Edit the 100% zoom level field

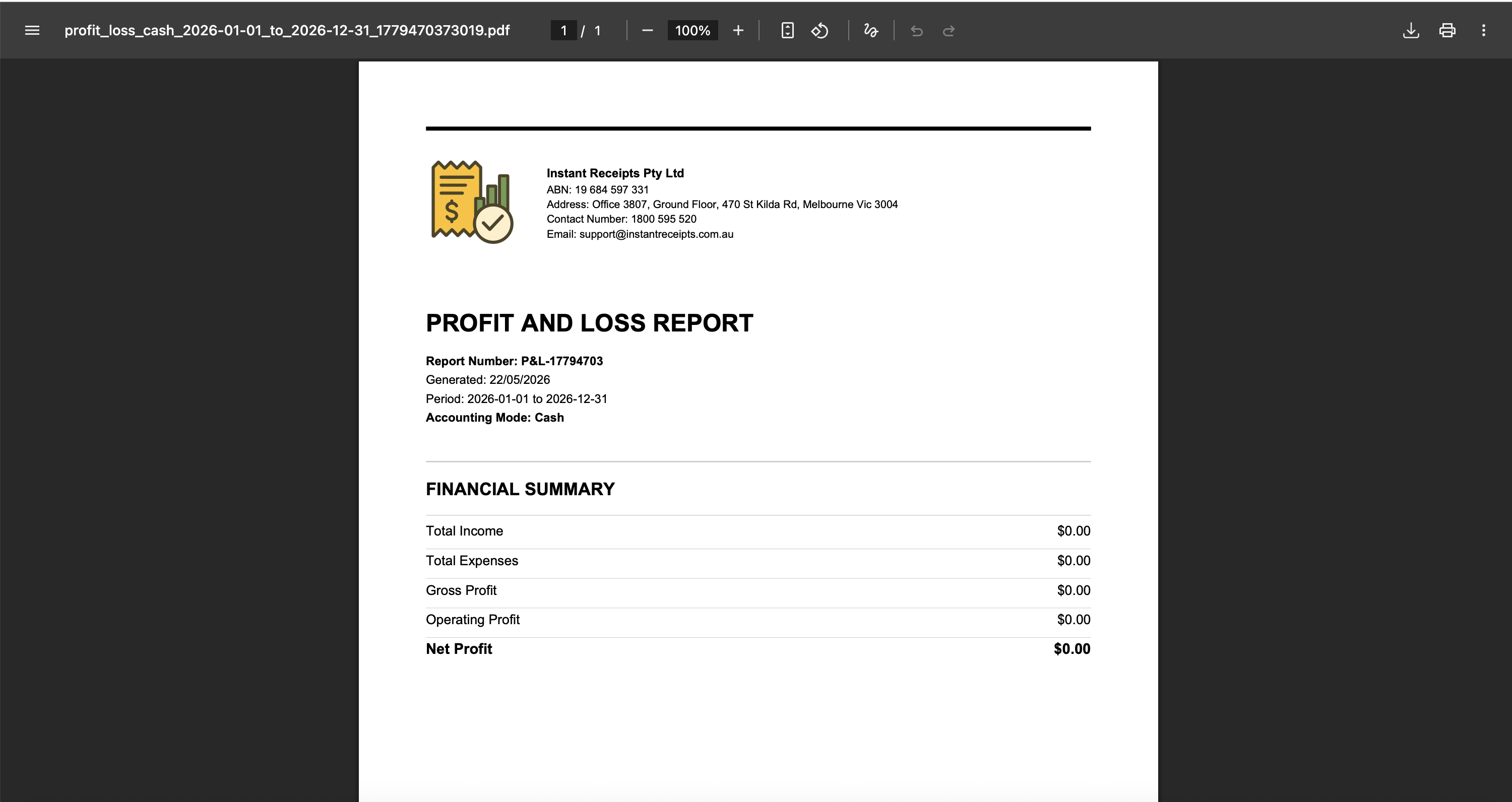[x=692, y=31]
